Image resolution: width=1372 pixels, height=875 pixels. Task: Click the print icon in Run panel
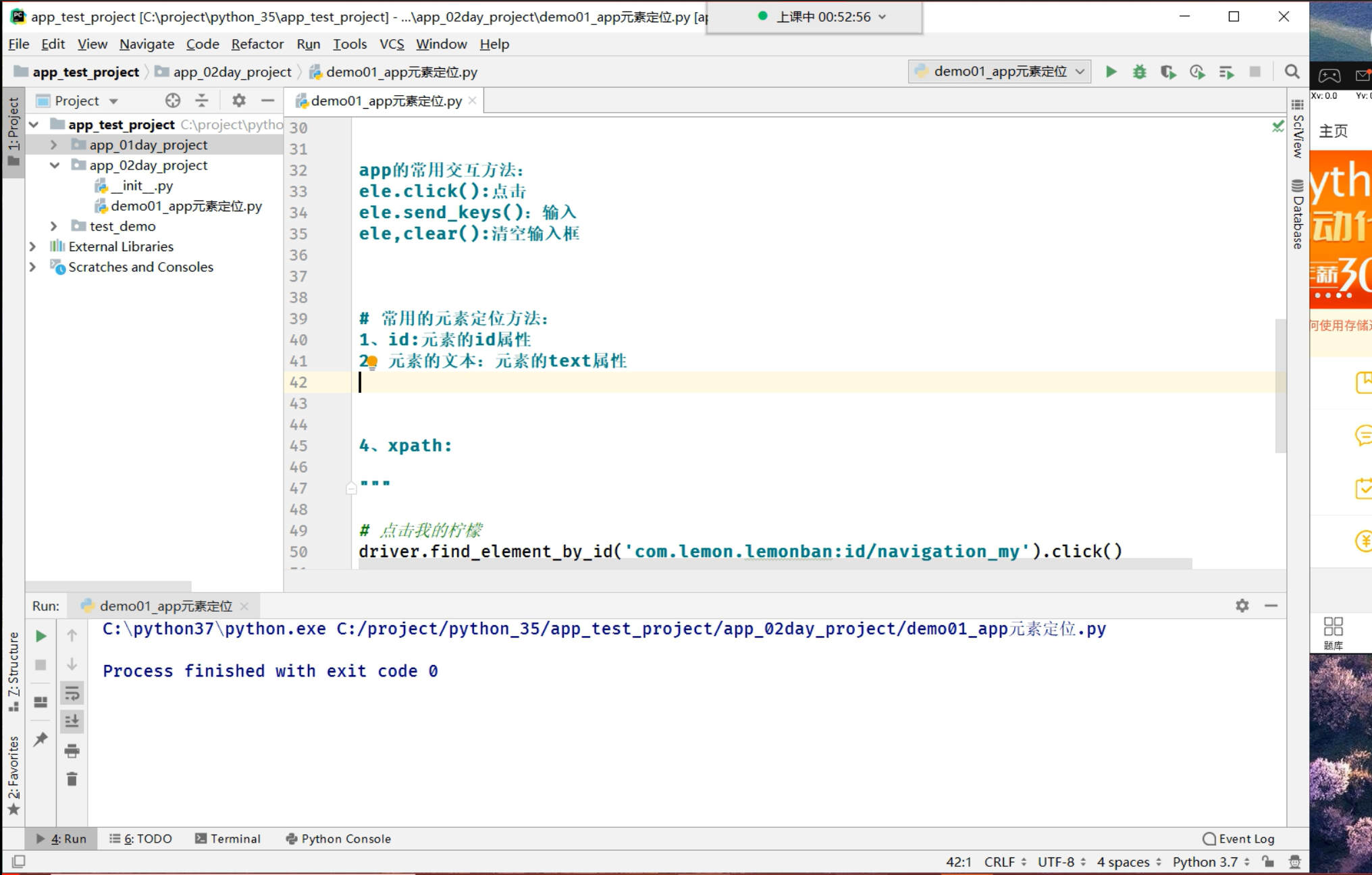(72, 750)
